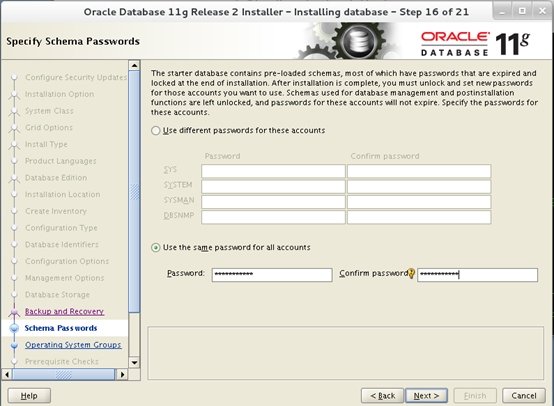Click the Next button
Image resolution: width=554 pixels, height=406 pixels.
pyautogui.click(x=426, y=396)
